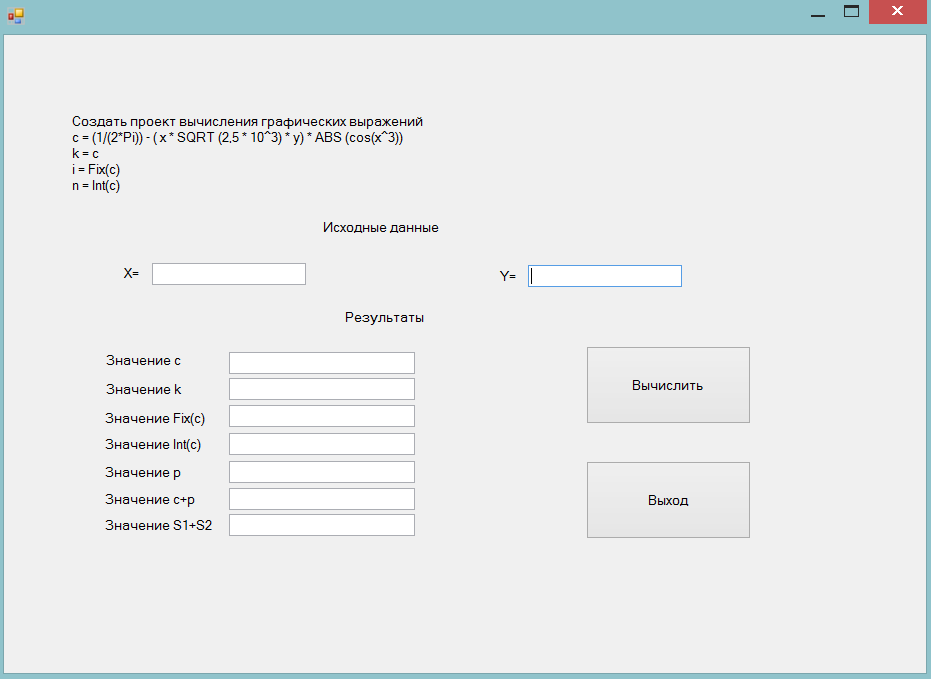Click the label Значение Fix(c)
Image resolution: width=931 pixels, height=679 pixels.
(x=155, y=418)
